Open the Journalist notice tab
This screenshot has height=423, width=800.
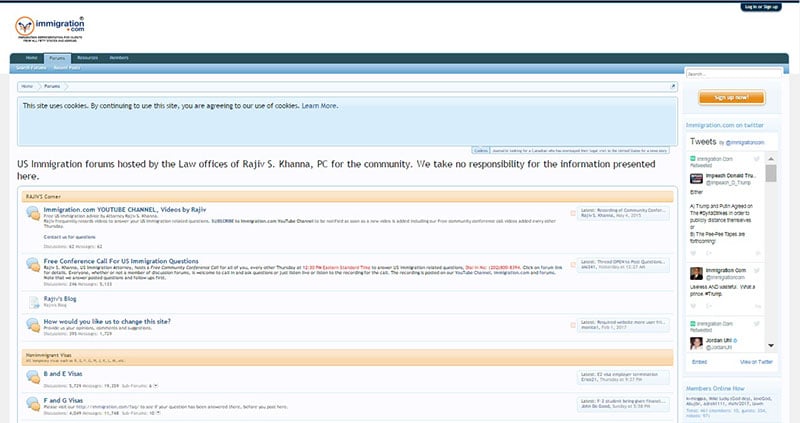click(x=580, y=151)
